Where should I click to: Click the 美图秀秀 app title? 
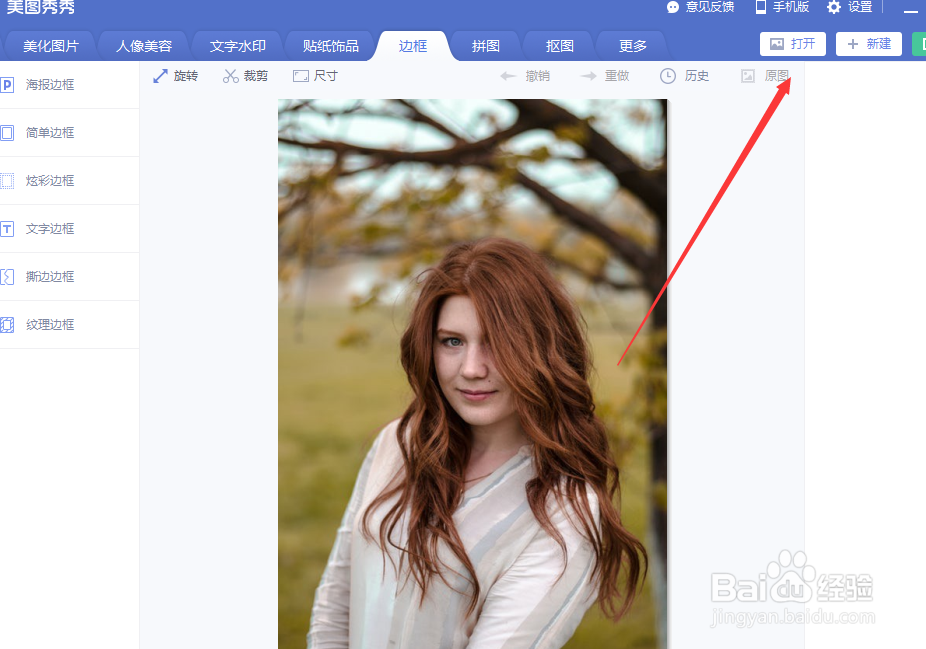pyautogui.click(x=41, y=7)
